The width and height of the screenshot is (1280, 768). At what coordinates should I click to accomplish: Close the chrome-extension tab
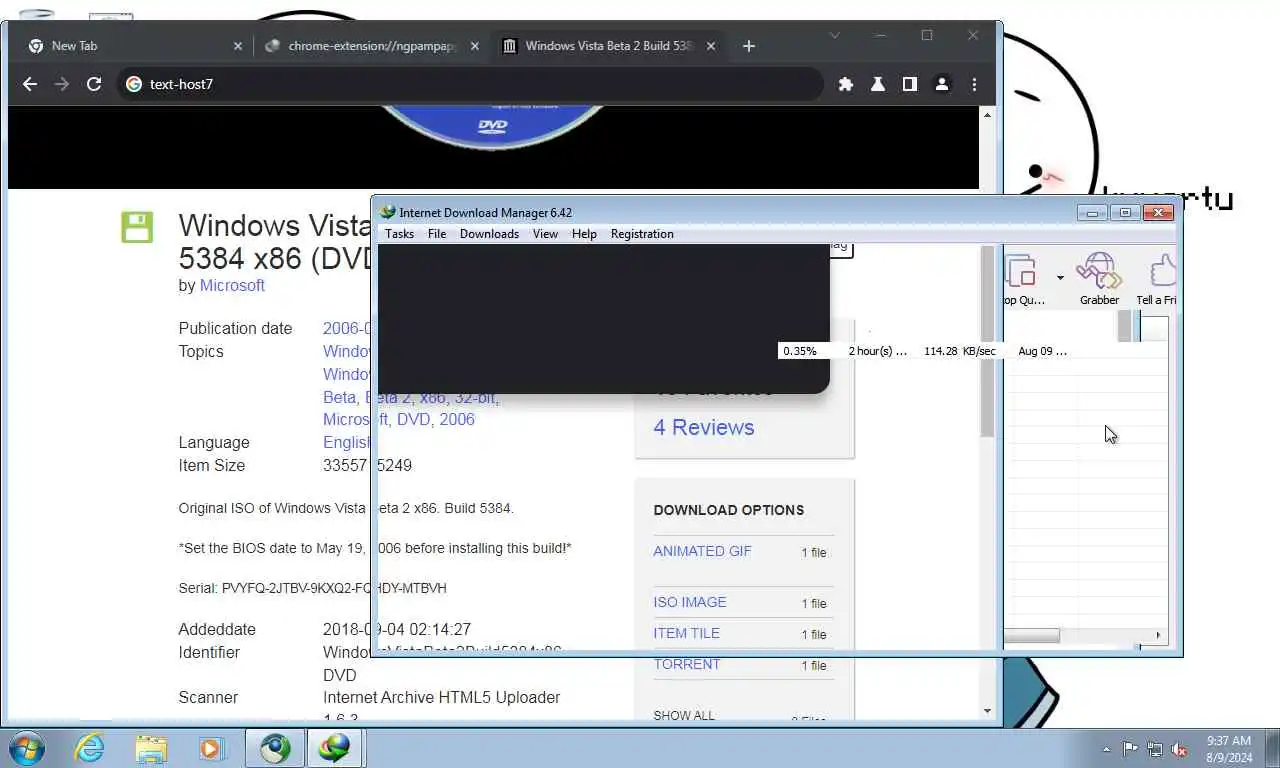click(475, 46)
